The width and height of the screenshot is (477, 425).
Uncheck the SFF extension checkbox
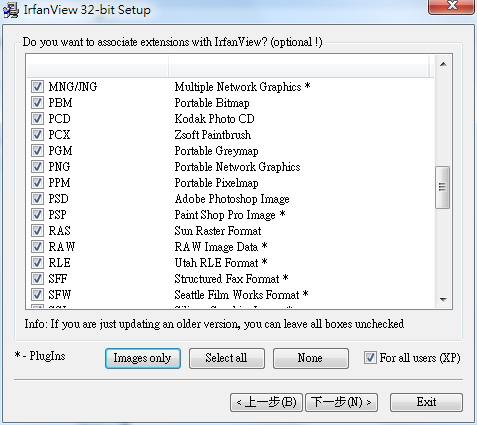pyautogui.click(x=37, y=279)
